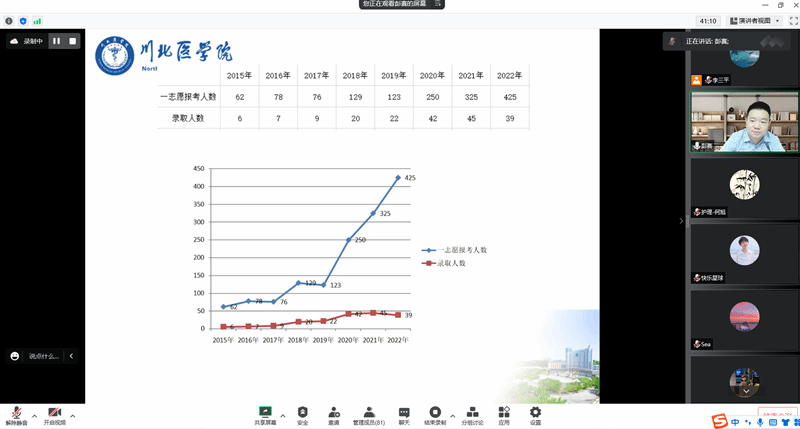
Task: Stop the recording with square button
Action: pos(72,41)
